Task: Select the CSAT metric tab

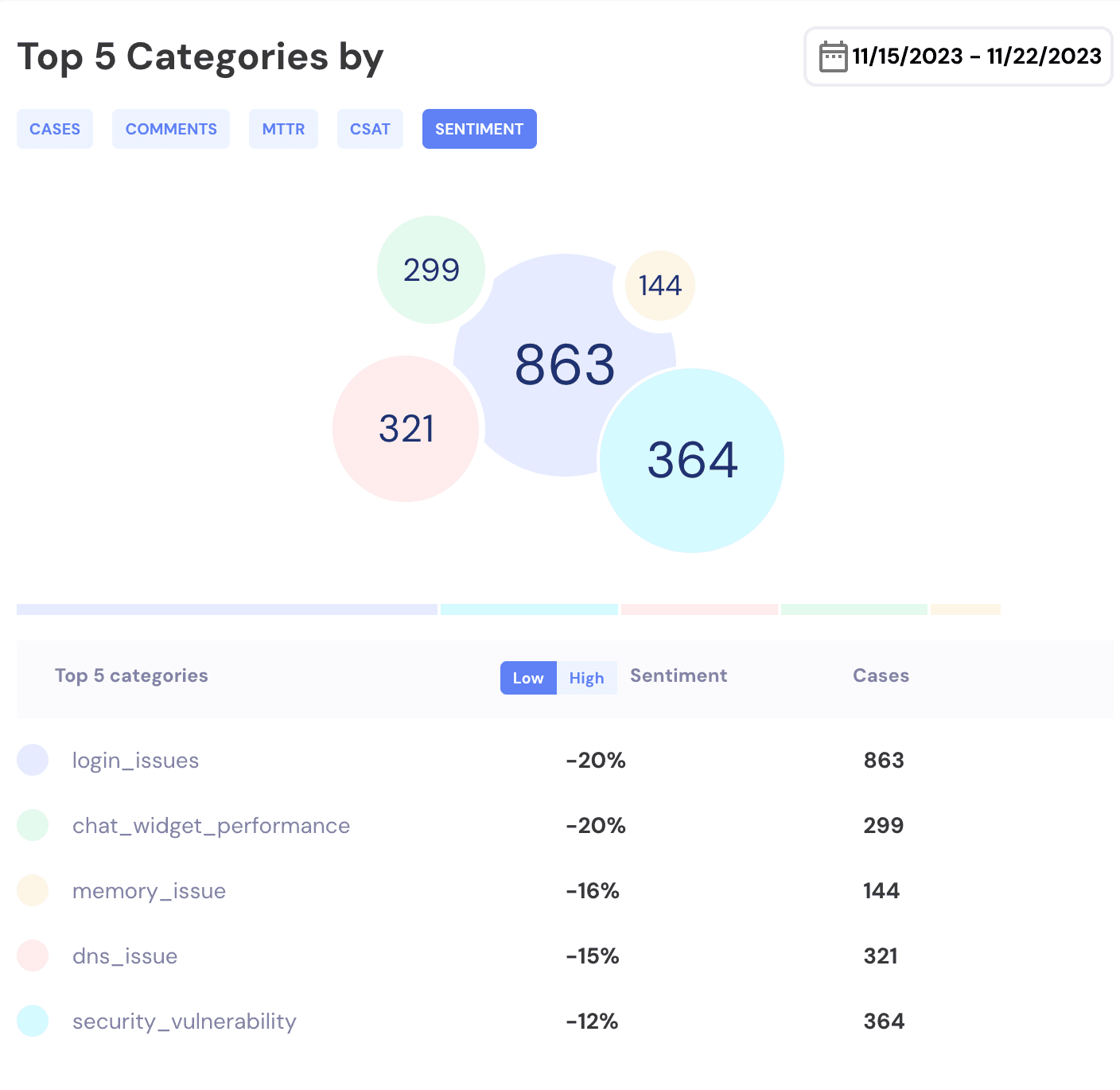Action: click(x=370, y=129)
